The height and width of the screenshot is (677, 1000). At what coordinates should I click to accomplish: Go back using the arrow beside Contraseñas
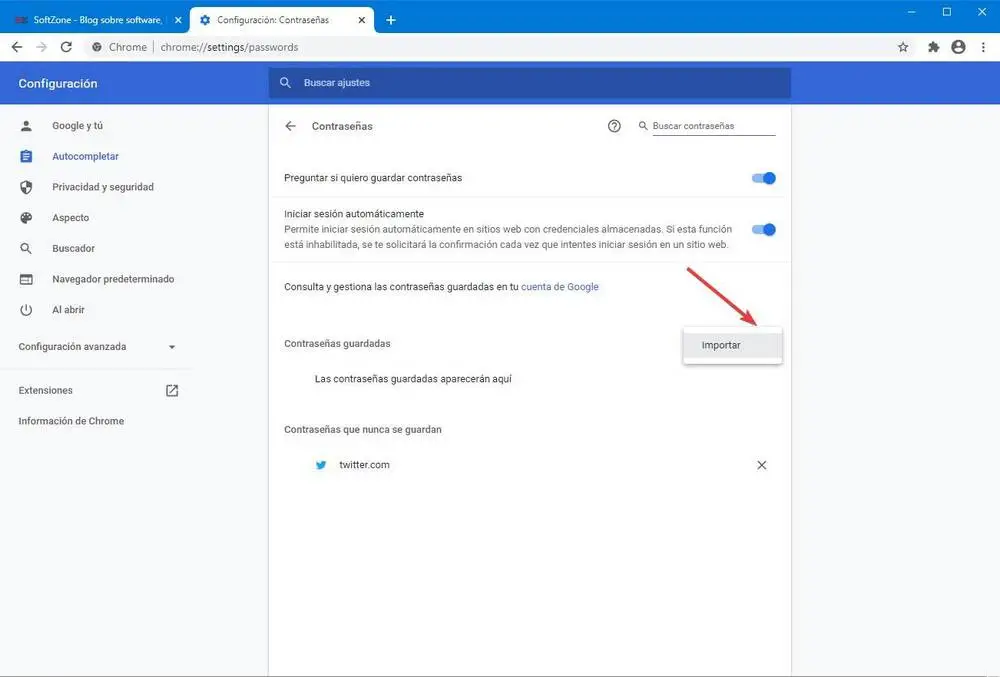point(291,126)
